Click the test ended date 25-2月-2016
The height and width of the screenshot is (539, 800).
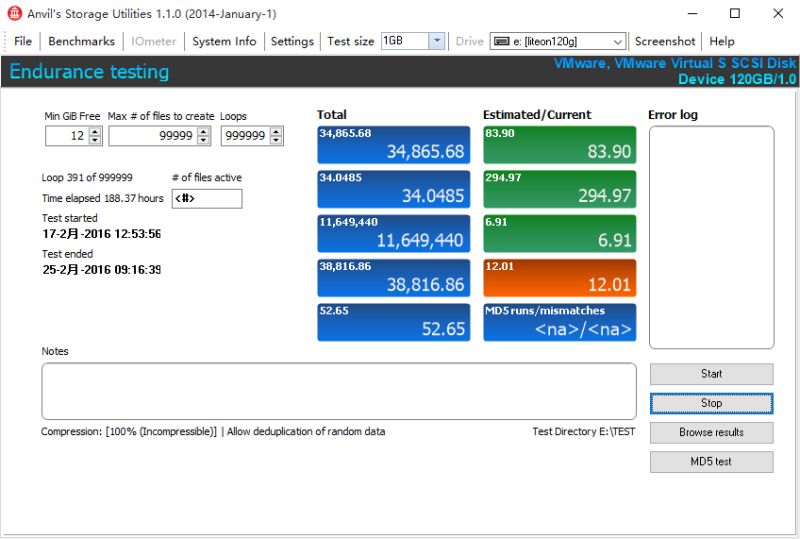coord(102,270)
